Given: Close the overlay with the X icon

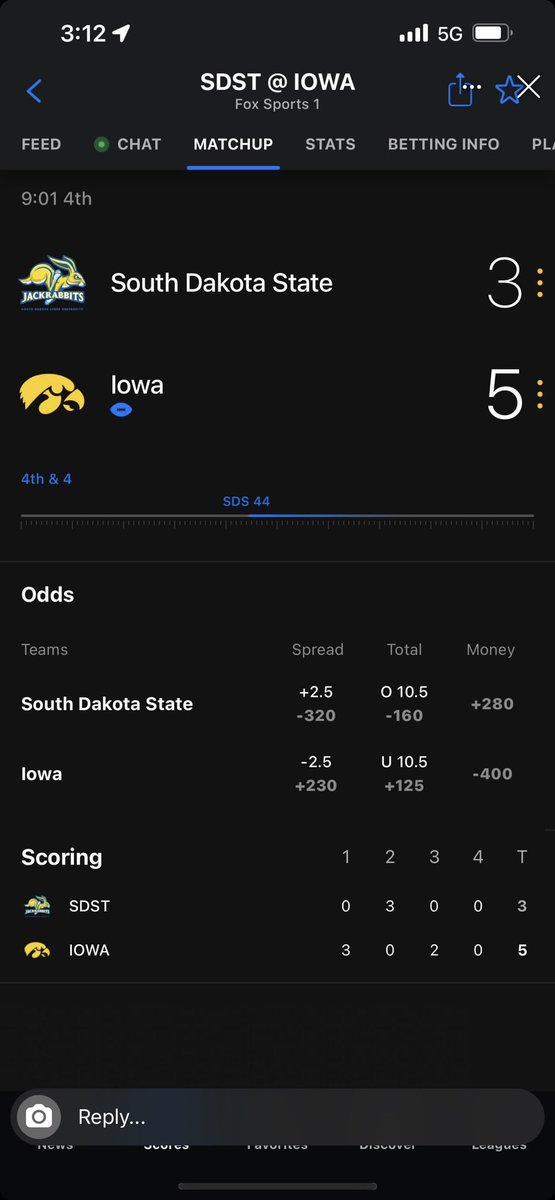Looking at the screenshot, I should (530, 88).
